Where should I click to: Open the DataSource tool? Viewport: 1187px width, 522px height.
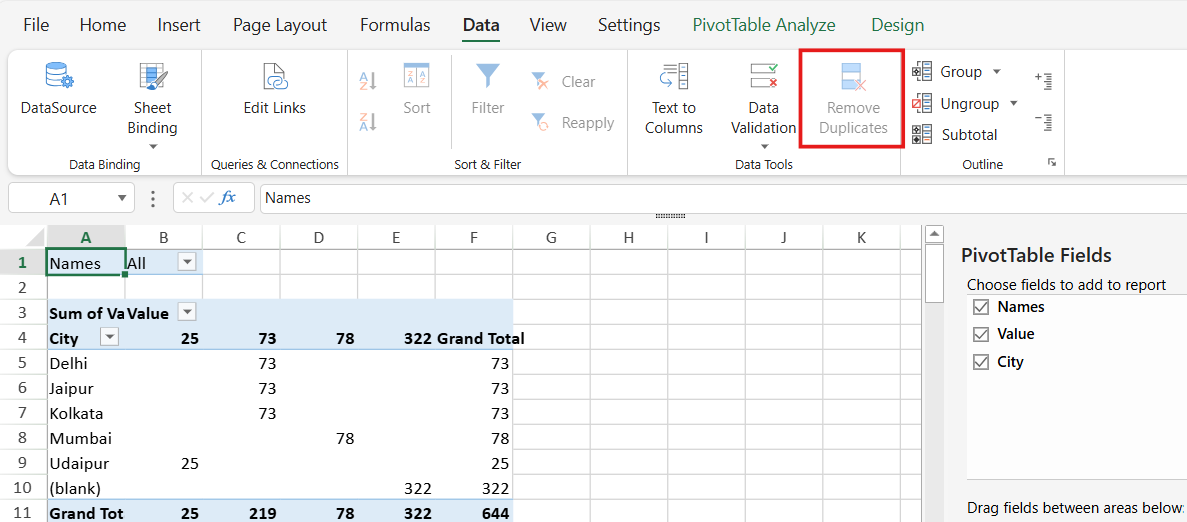click(x=58, y=90)
